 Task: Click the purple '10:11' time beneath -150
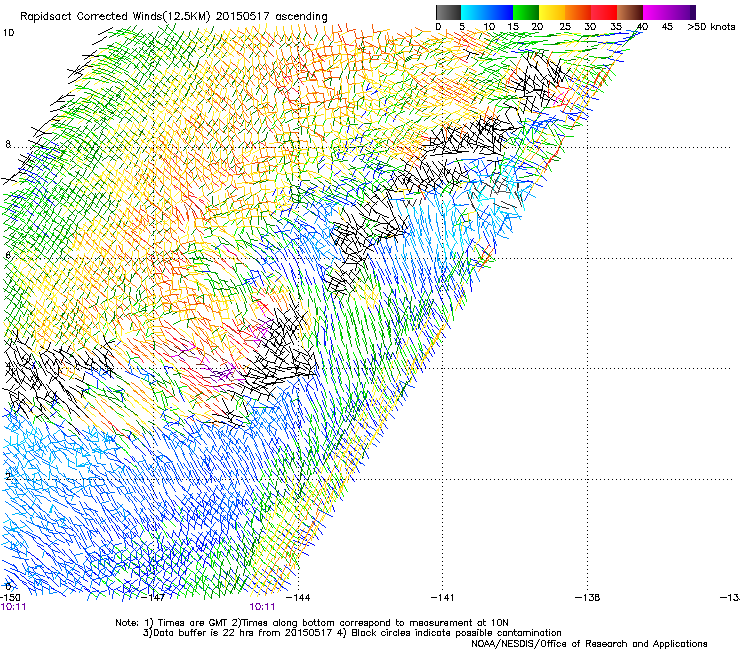pos(13,607)
